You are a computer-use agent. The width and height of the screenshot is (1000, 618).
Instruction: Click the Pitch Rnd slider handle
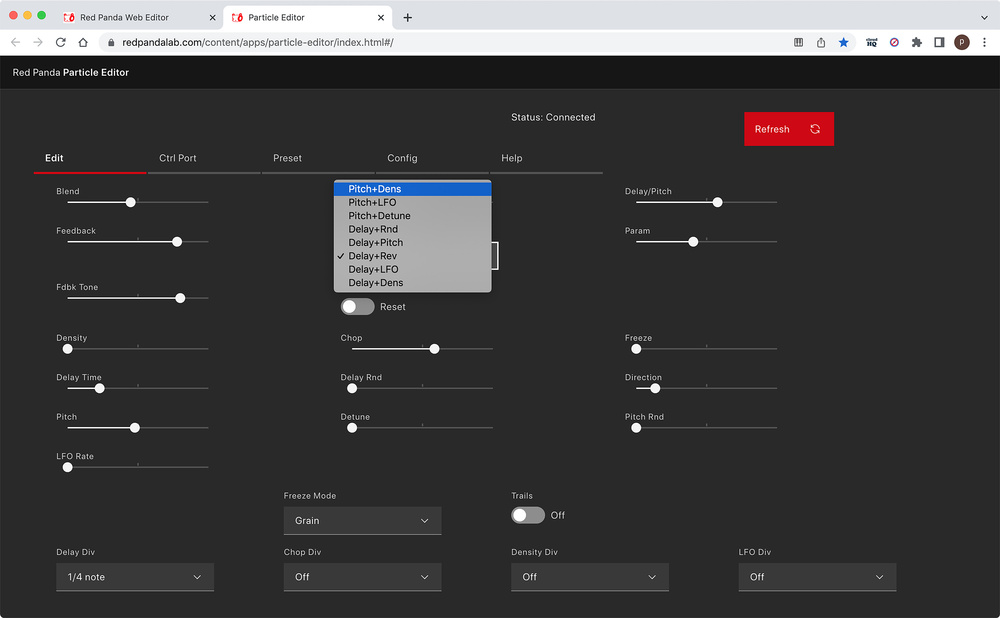[x=636, y=428]
